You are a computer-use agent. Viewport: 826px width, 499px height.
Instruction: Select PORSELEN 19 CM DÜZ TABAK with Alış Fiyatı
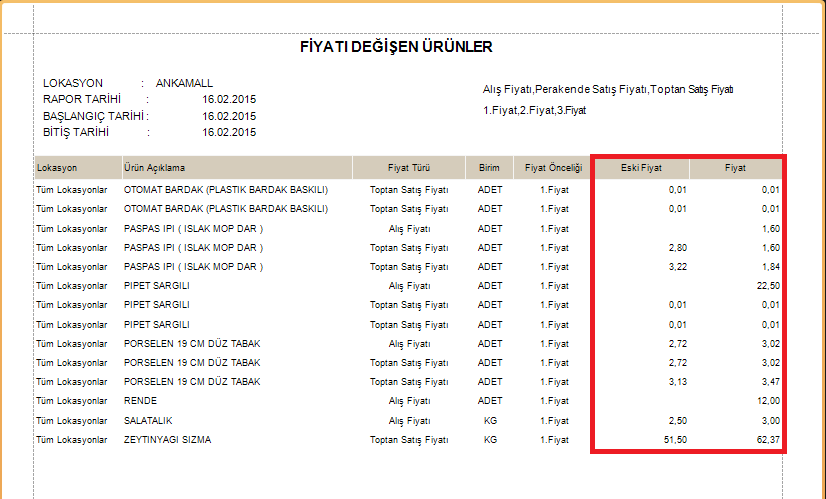click(x=192, y=344)
